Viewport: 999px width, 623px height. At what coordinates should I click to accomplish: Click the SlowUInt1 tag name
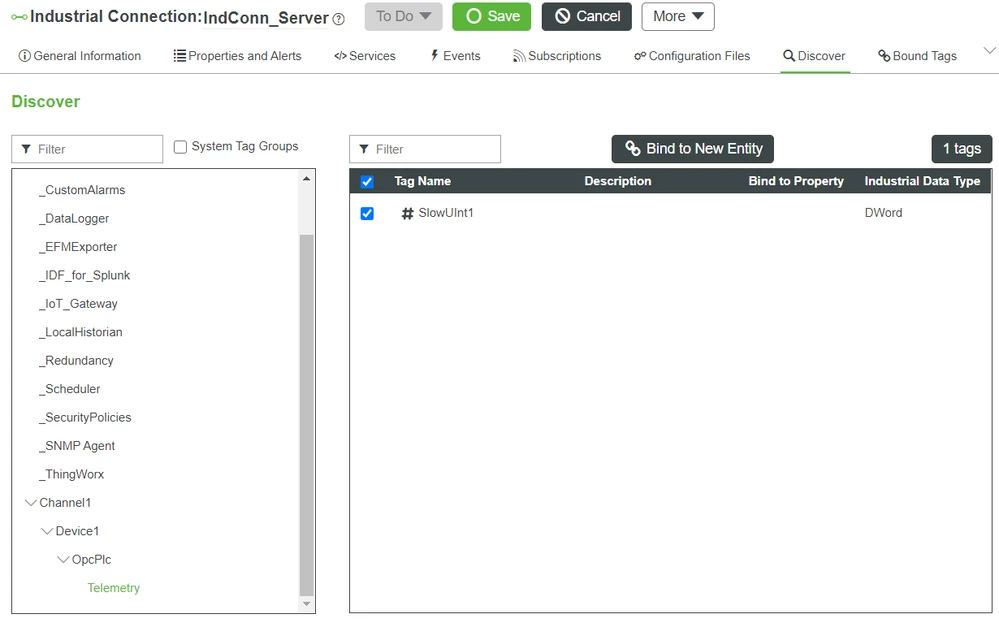(x=446, y=213)
